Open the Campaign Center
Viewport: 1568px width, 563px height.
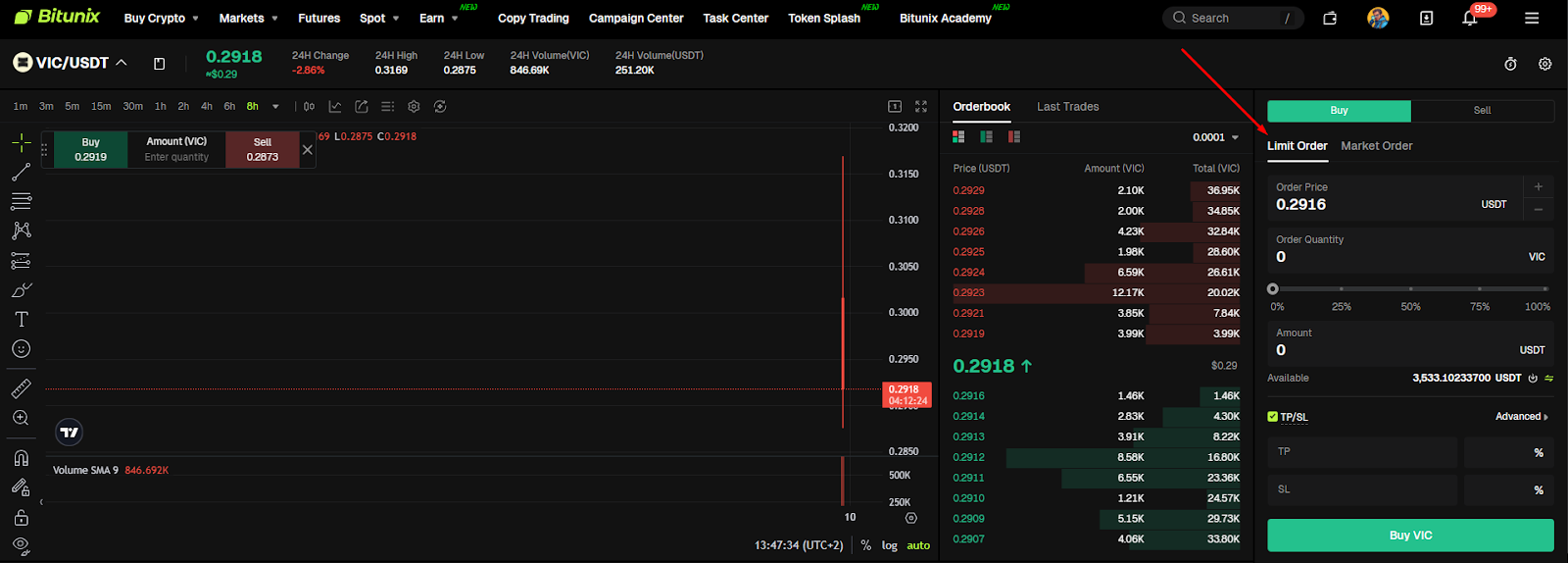[x=636, y=19]
